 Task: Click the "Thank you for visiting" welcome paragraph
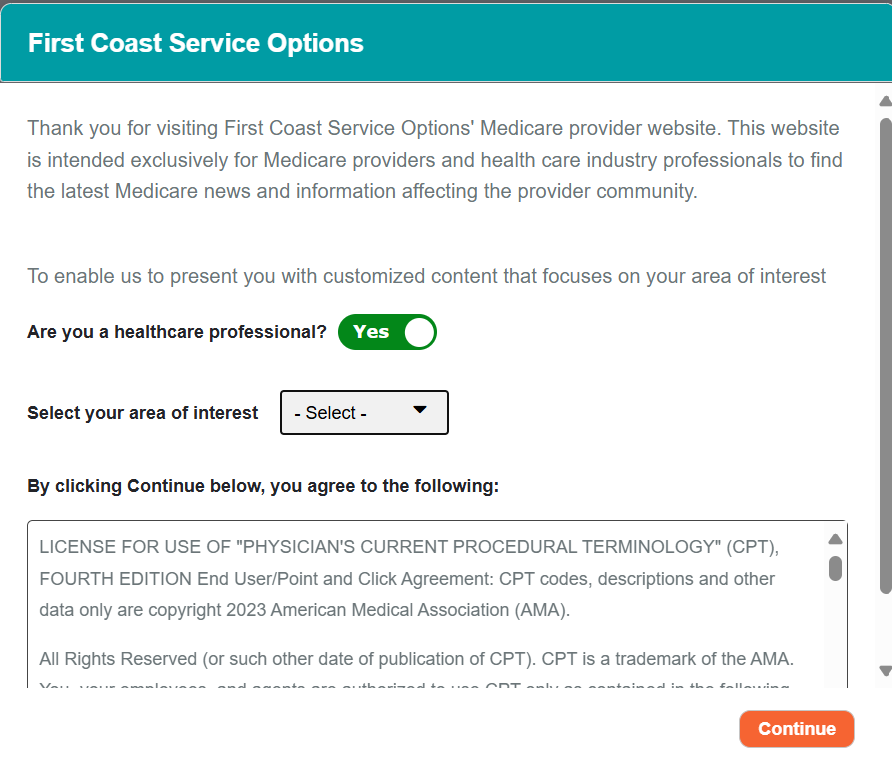(435, 160)
